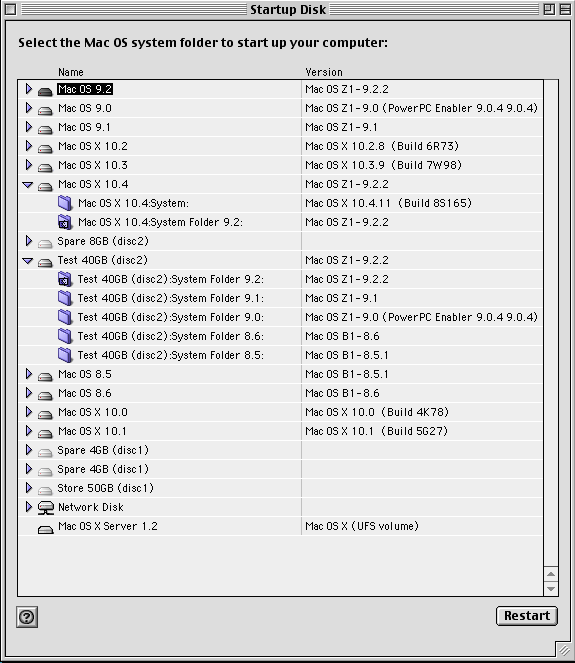Click the scrollbar down arrow
Image resolution: width=575 pixels, height=663 pixels.
point(551,589)
